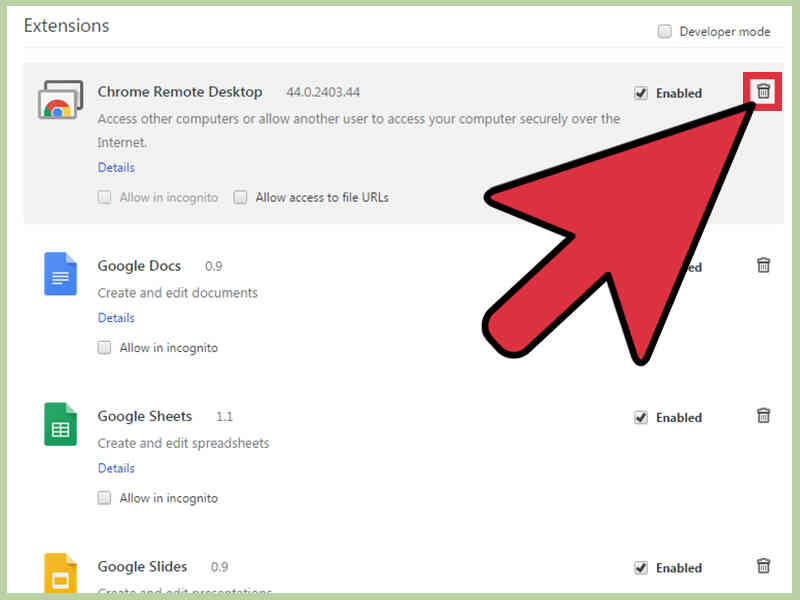The height and width of the screenshot is (600, 800).
Task: Remove Google Slides with the trash icon
Action: [763, 566]
